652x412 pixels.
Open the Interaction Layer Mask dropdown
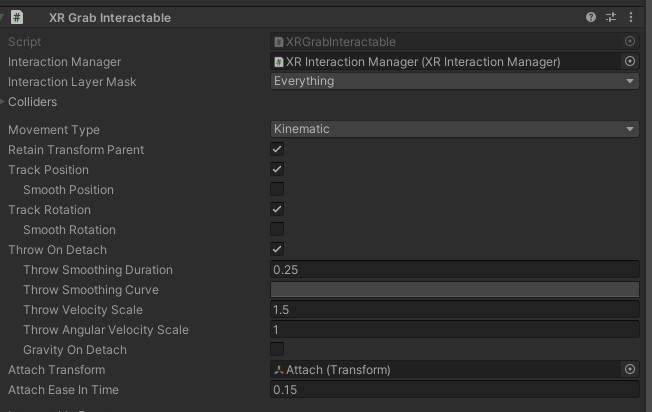[454, 81]
